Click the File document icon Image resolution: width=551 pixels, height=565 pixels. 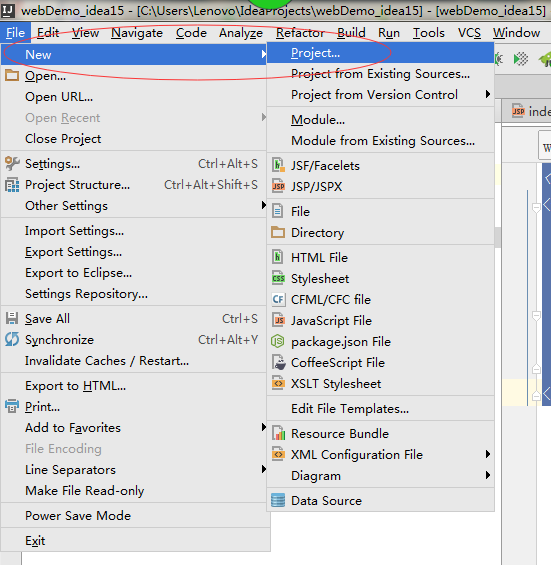[277, 211]
